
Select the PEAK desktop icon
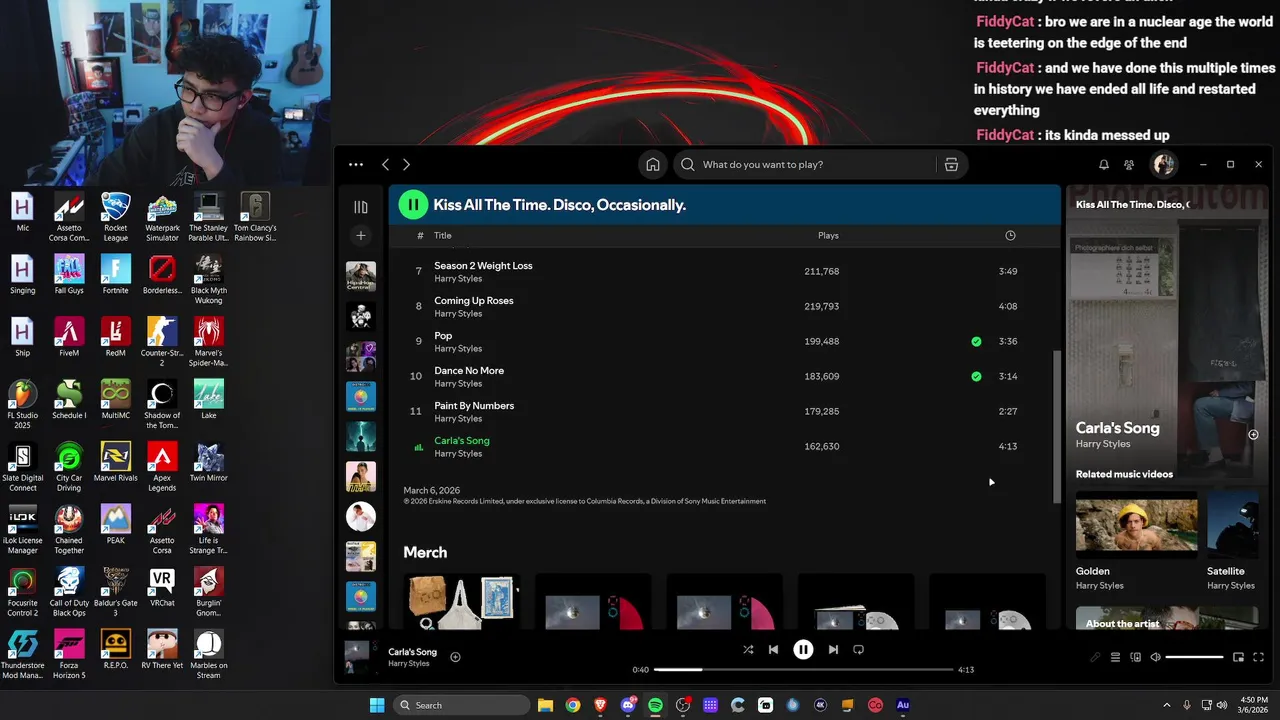(x=115, y=525)
